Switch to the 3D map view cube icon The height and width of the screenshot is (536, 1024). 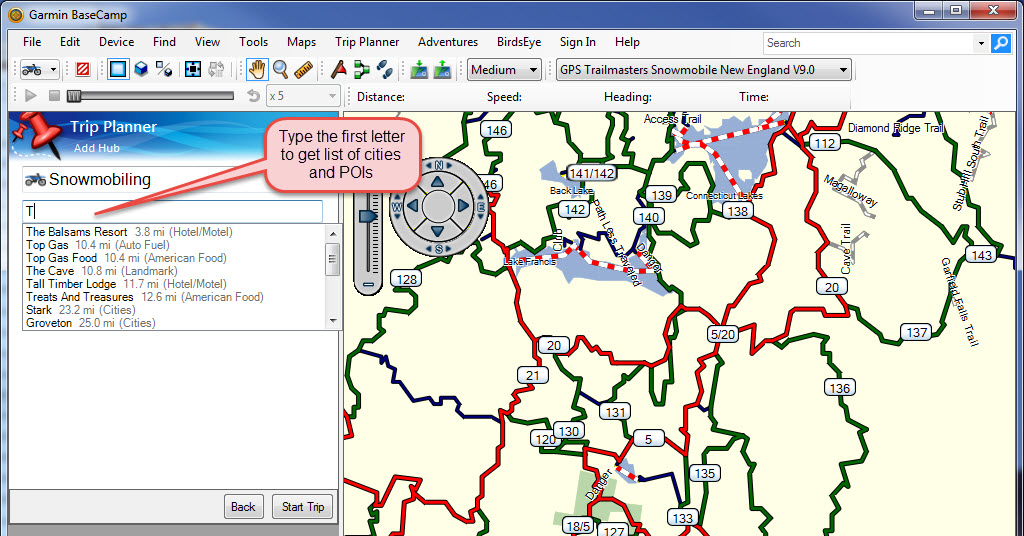coord(141,69)
